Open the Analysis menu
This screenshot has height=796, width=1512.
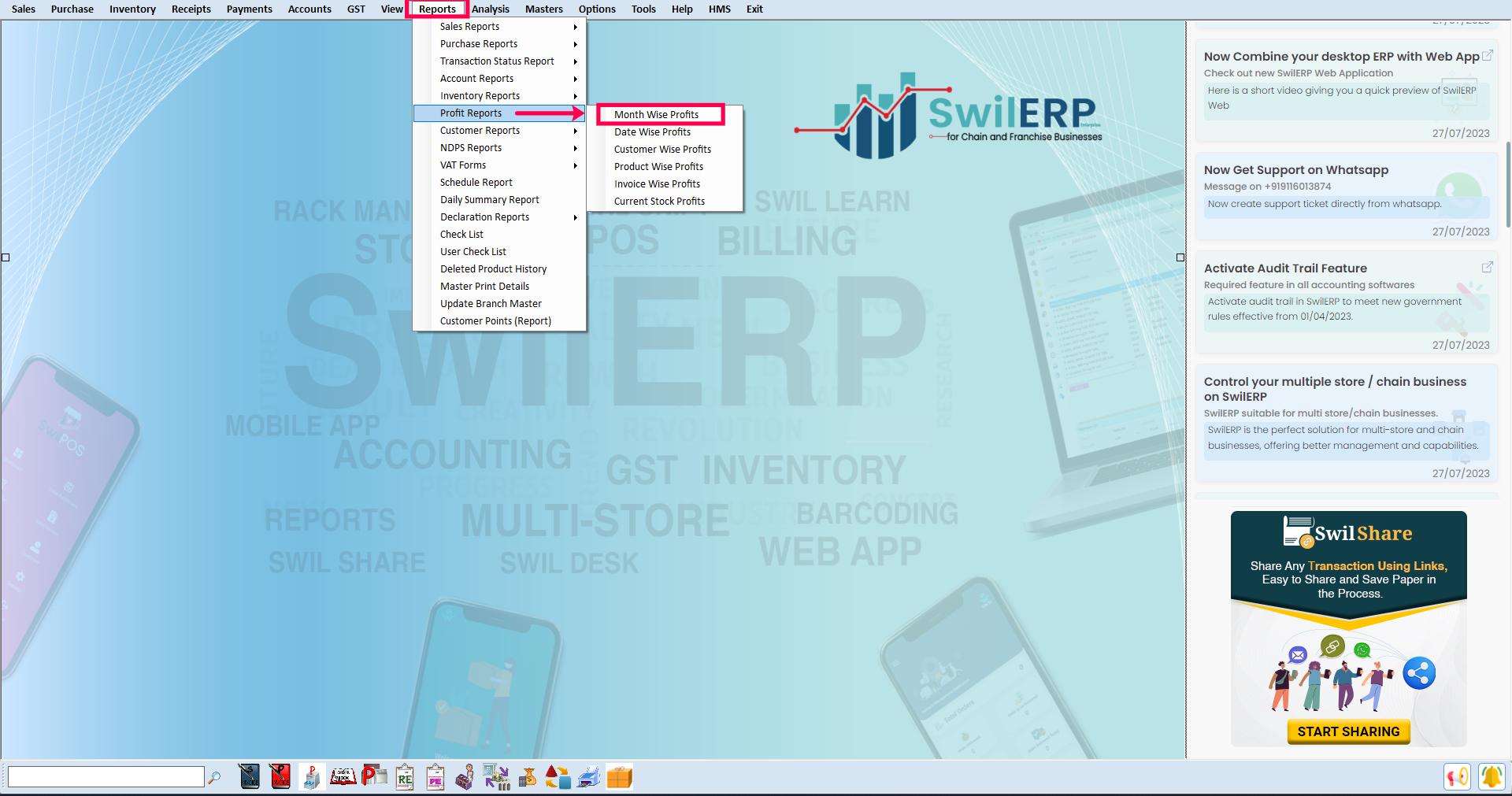(x=490, y=9)
